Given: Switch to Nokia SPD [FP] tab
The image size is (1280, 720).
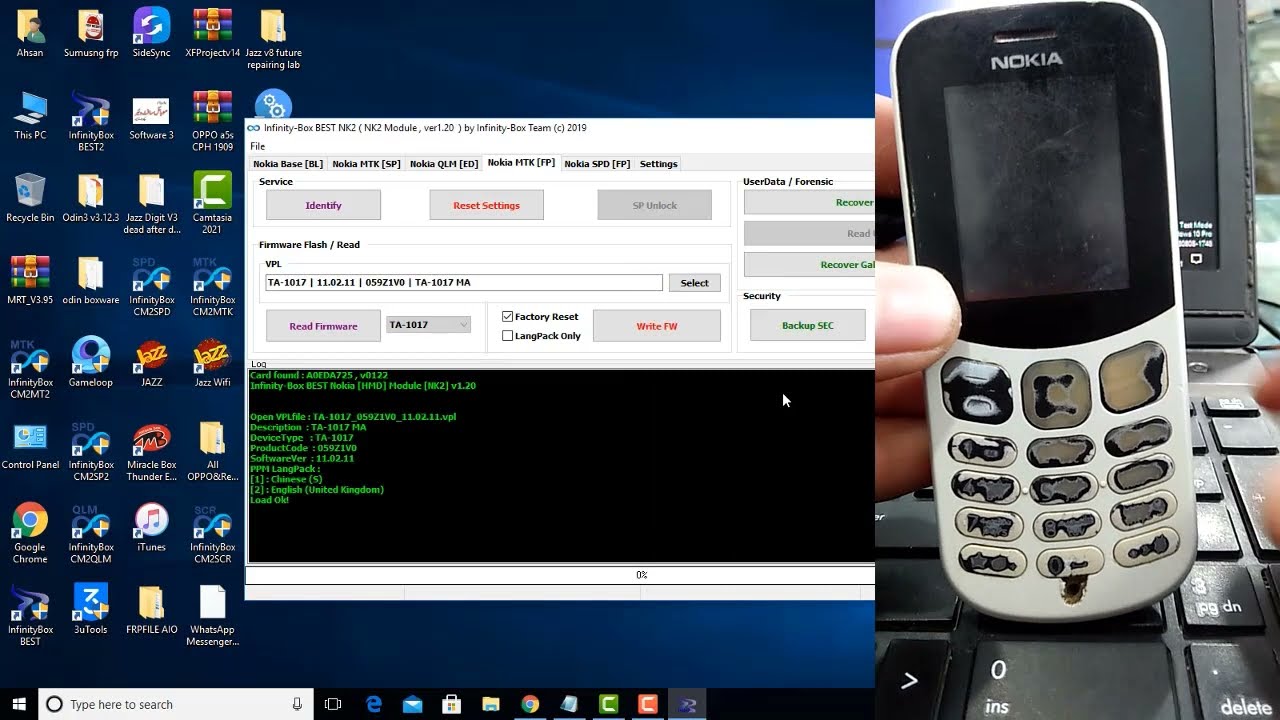Looking at the screenshot, I should (597, 164).
